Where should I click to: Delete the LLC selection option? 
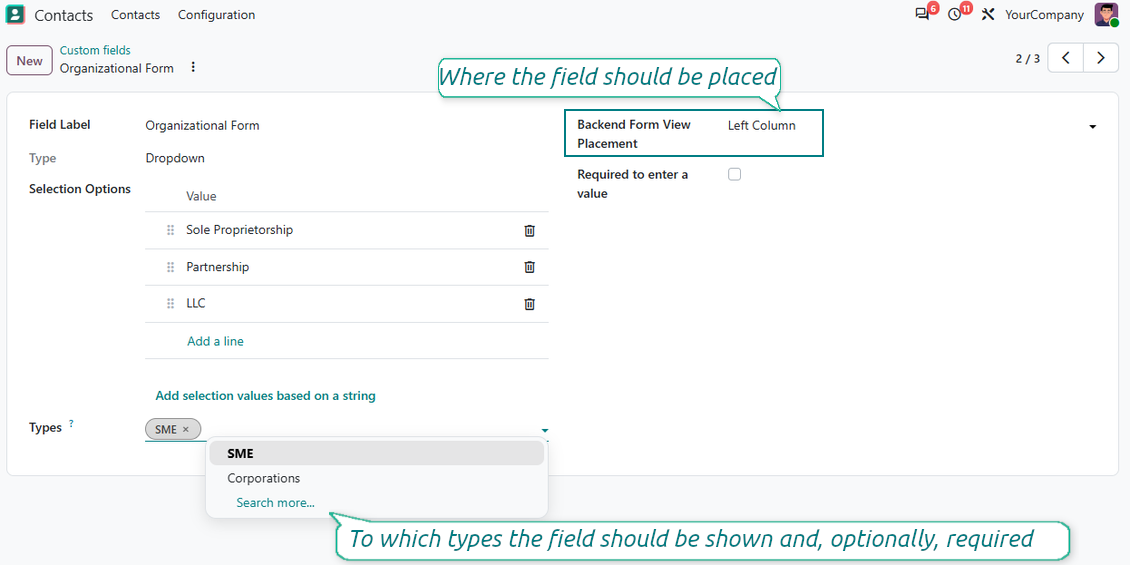(x=529, y=303)
